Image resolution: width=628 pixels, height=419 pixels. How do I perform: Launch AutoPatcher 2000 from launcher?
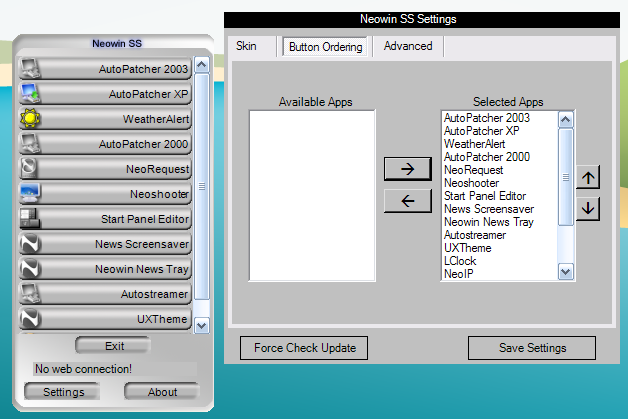(105, 143)
